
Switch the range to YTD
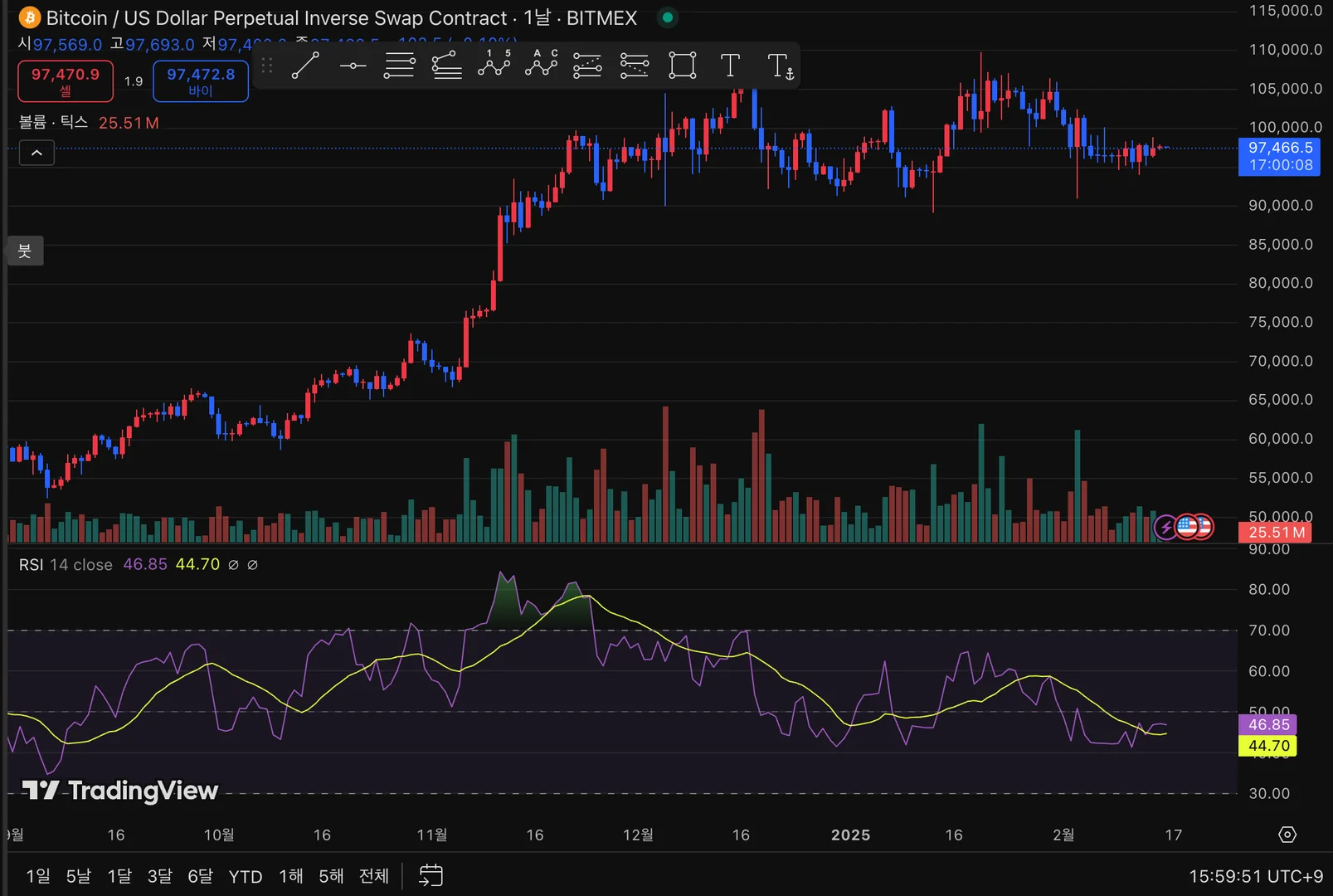[x=245, y=876]
